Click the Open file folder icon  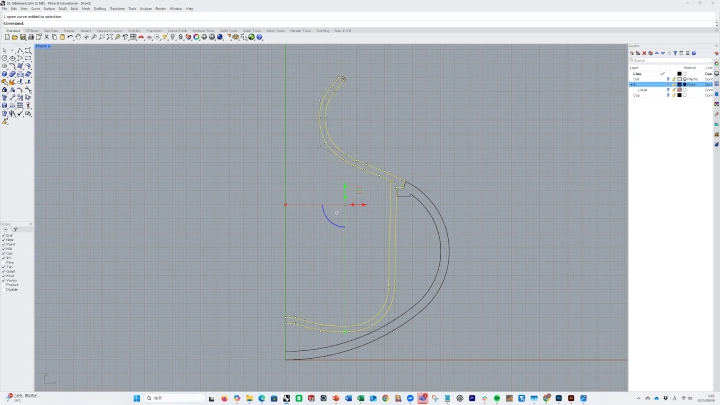tap(15, 37)
